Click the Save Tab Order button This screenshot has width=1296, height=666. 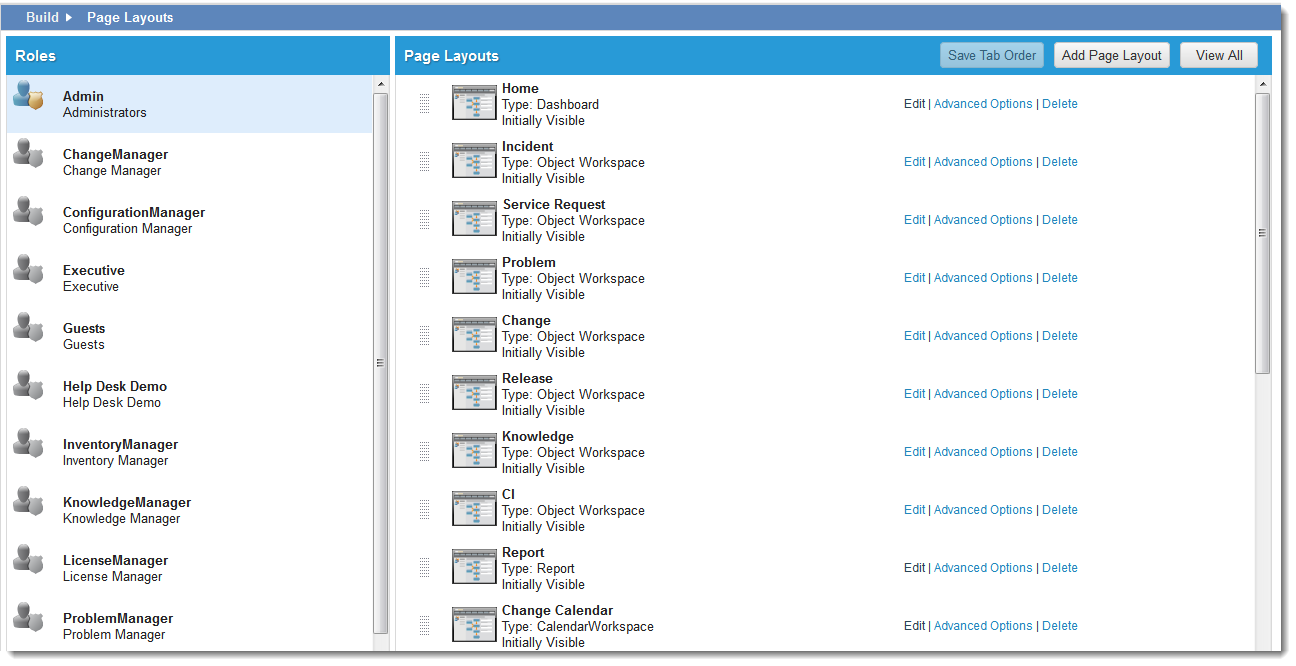coord(991,56)
